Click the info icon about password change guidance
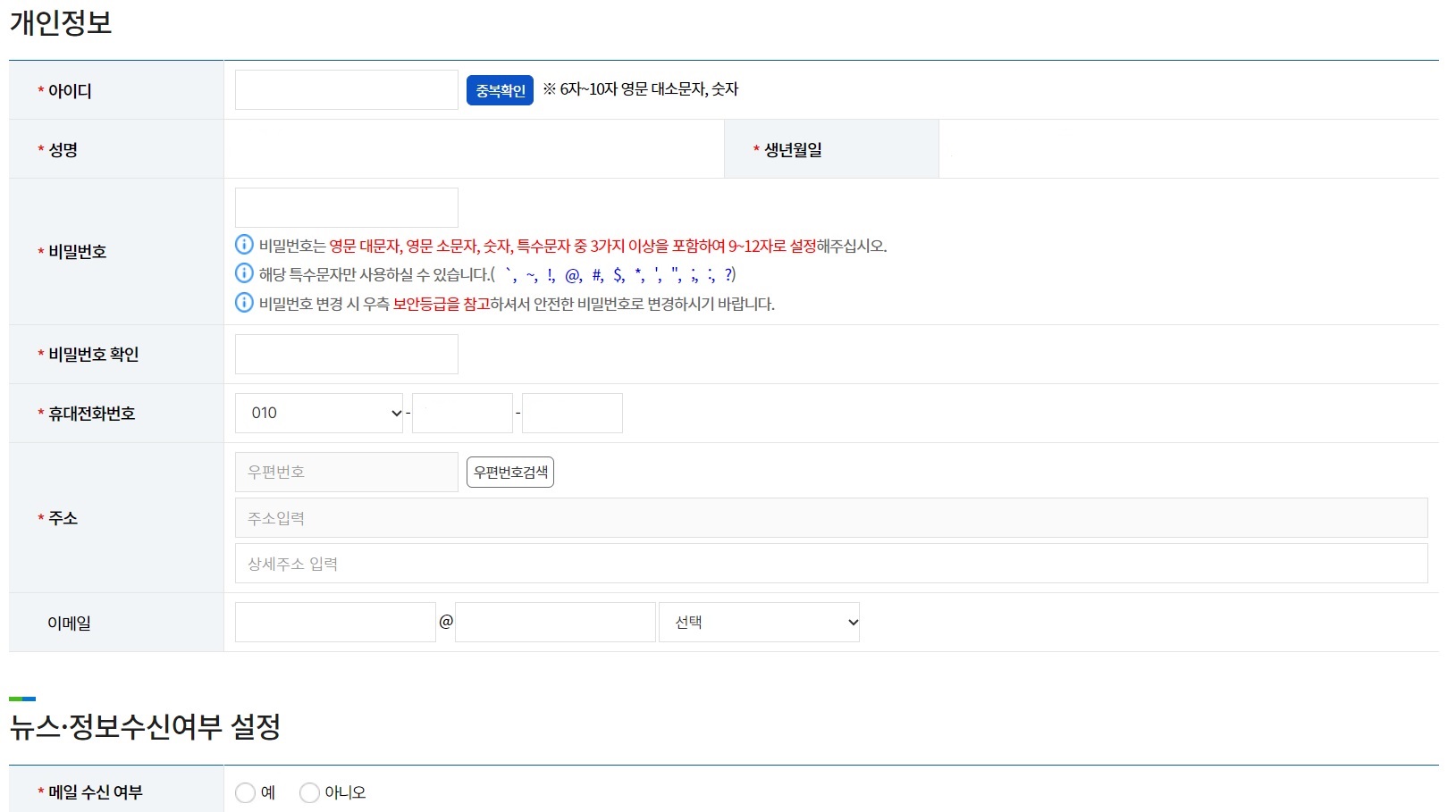The image size is (1456, 812). tap(243, 304)
